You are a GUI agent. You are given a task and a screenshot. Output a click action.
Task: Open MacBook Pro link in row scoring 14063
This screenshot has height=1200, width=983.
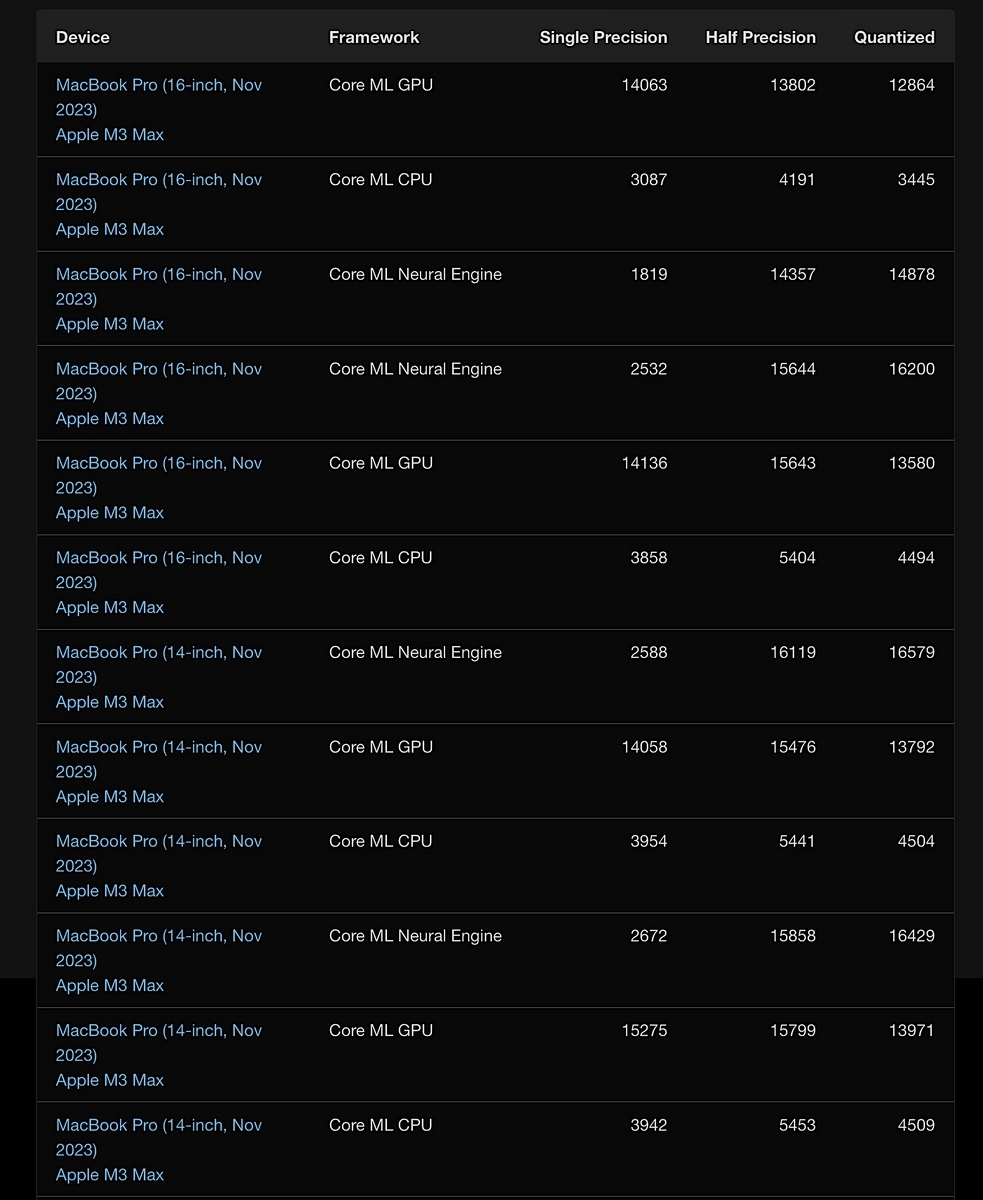pos(159,97)
